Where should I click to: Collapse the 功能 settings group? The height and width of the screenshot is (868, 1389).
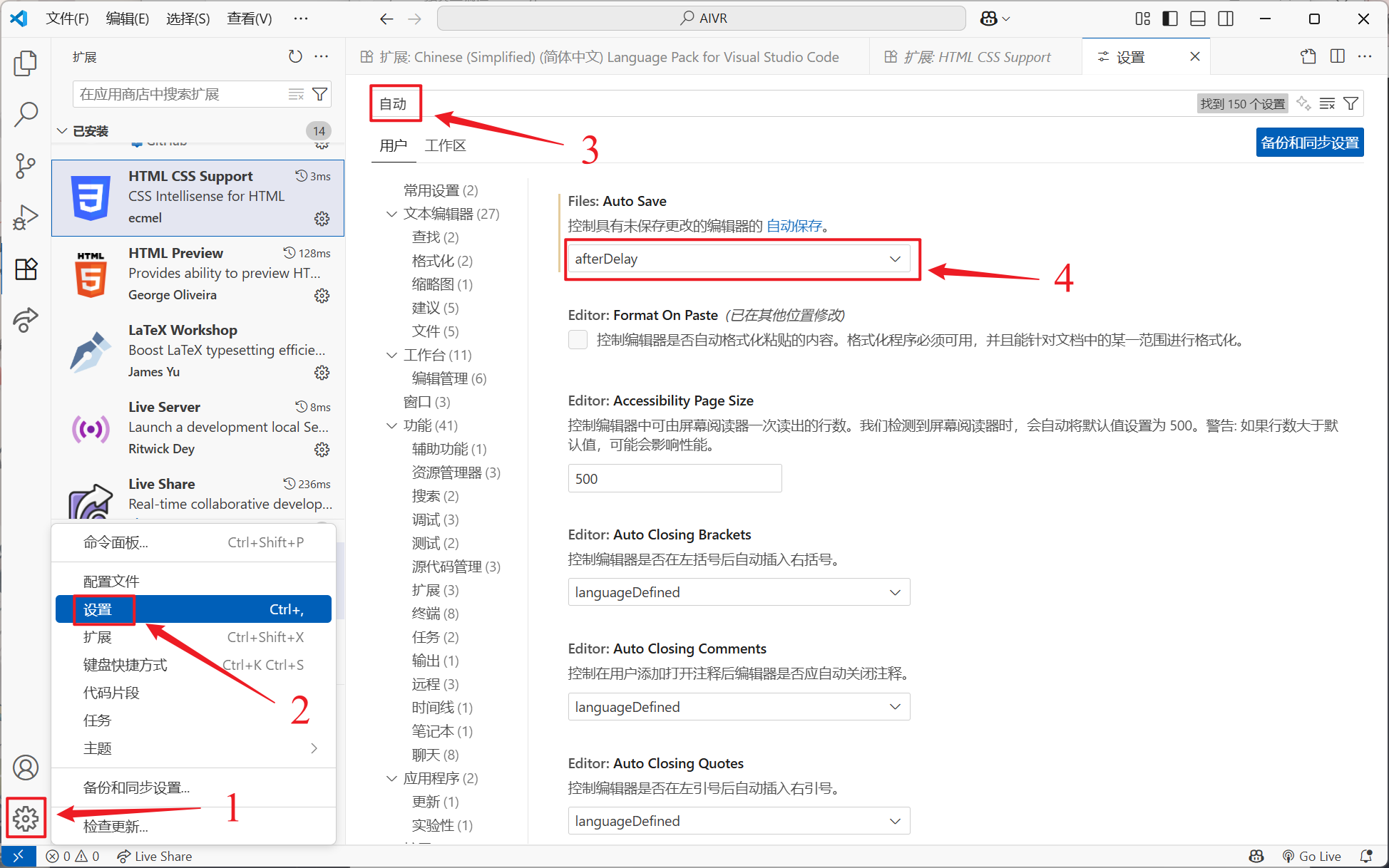tap(391, 425)
